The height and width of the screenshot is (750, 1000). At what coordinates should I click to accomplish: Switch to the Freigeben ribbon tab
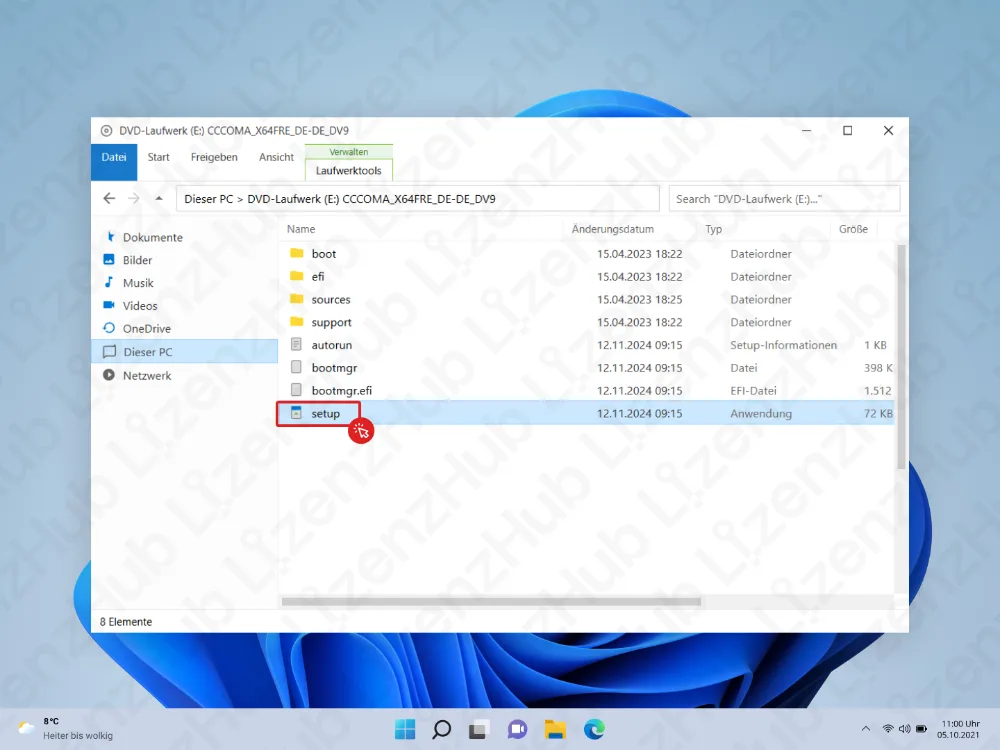pyautogui.click(x=214, y=157)
